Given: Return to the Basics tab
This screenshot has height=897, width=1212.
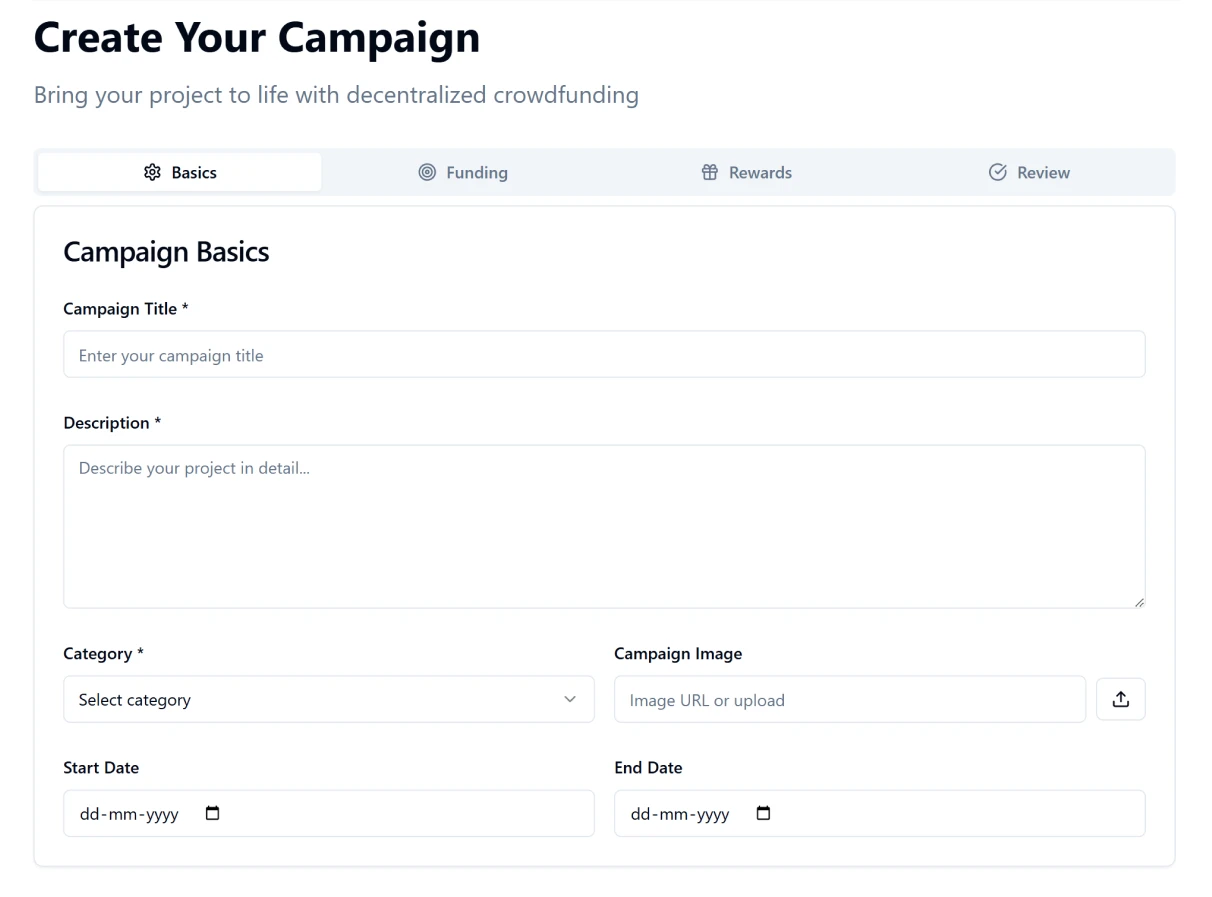Looking at the screenshot, I should coord(180,172).
